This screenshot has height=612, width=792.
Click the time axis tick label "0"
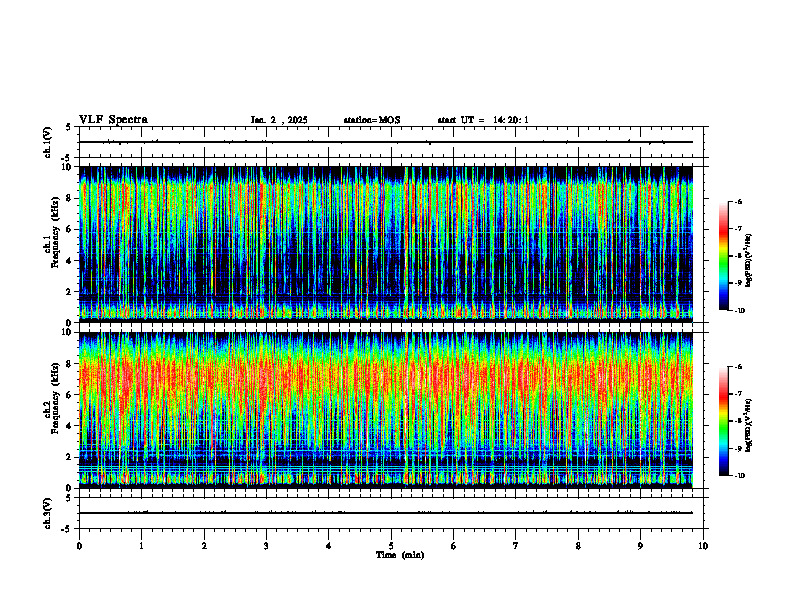coord(79,546)
